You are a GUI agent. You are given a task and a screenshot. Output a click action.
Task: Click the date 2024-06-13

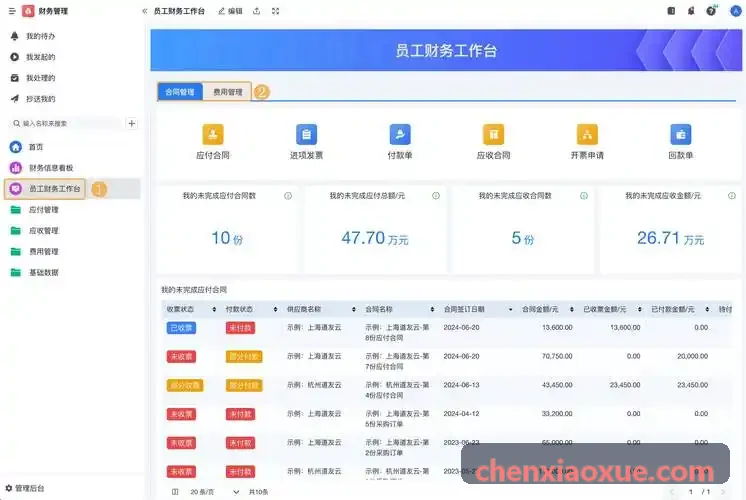click(461, 385)
